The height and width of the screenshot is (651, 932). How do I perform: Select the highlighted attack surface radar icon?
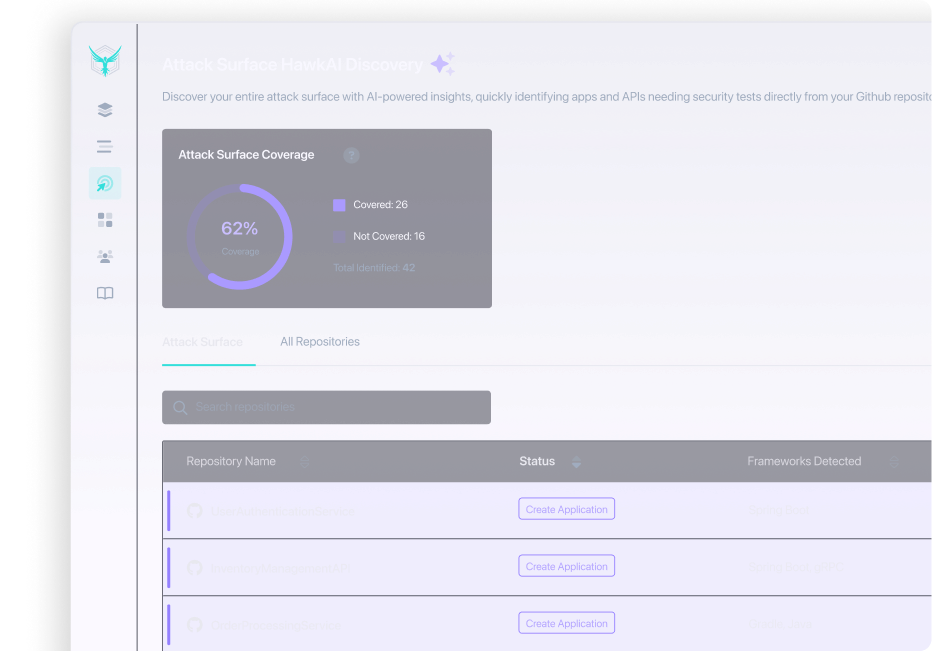[105, 183]
